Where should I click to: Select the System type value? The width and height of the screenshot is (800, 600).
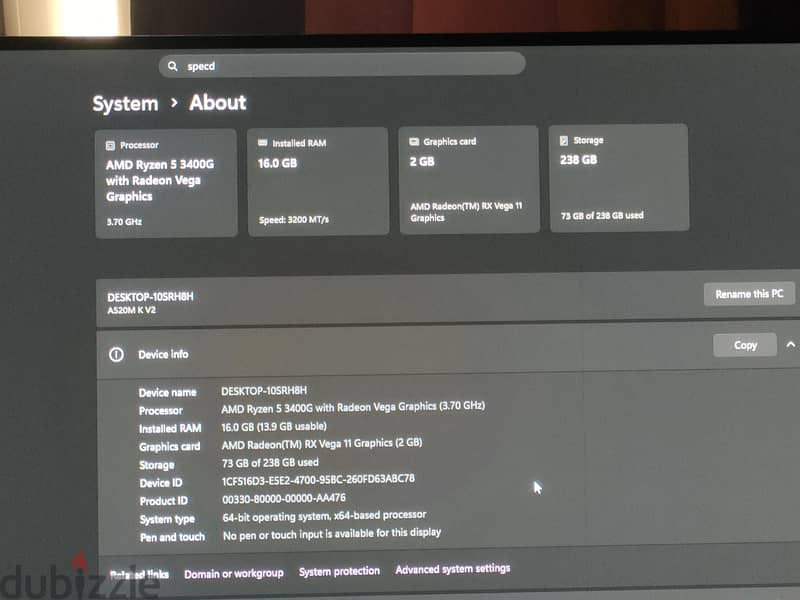tap(324, 516)
